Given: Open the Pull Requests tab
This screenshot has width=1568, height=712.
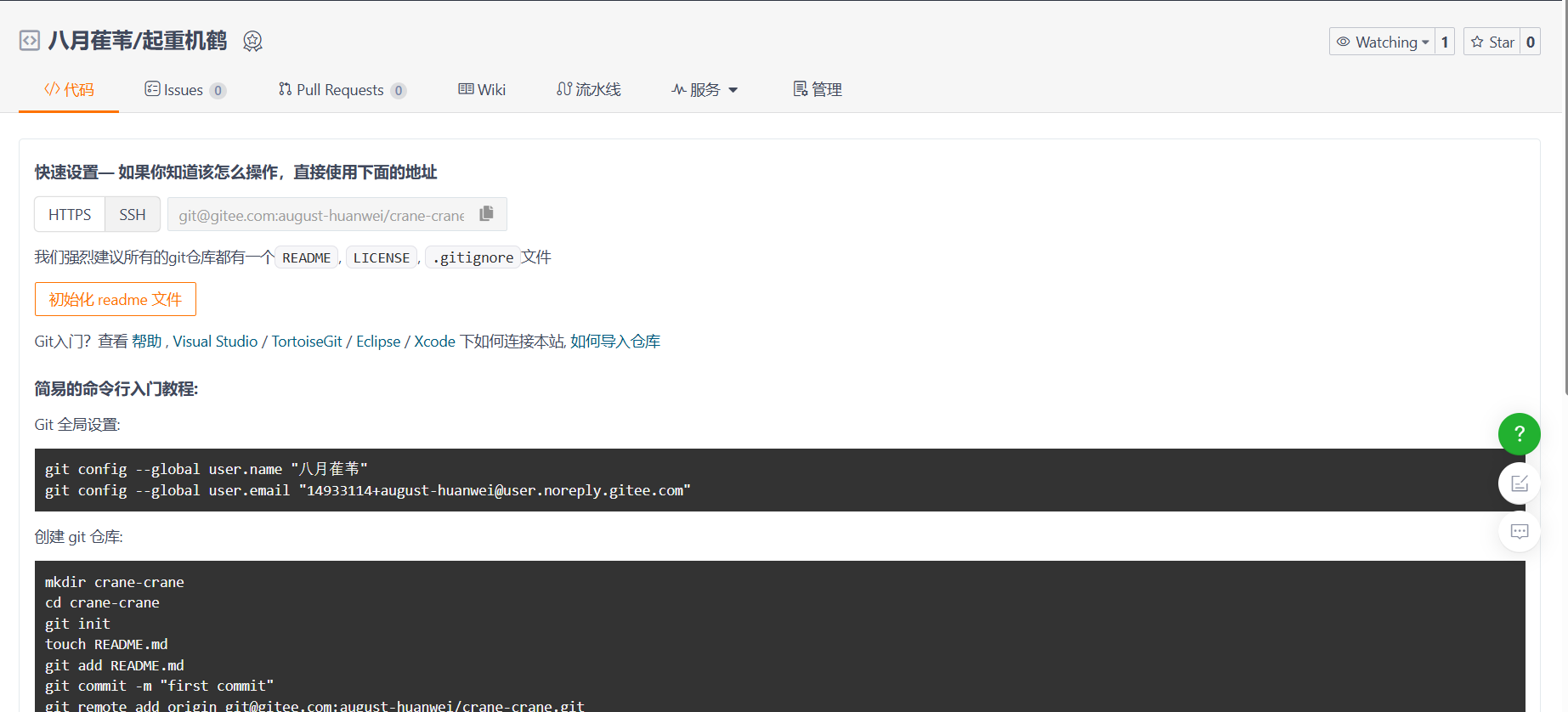Looking at the screenshot, I should click(342, 89).
